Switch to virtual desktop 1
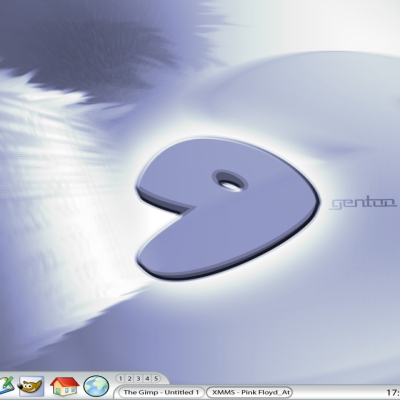The image size is (400, 400). (121, 378)
